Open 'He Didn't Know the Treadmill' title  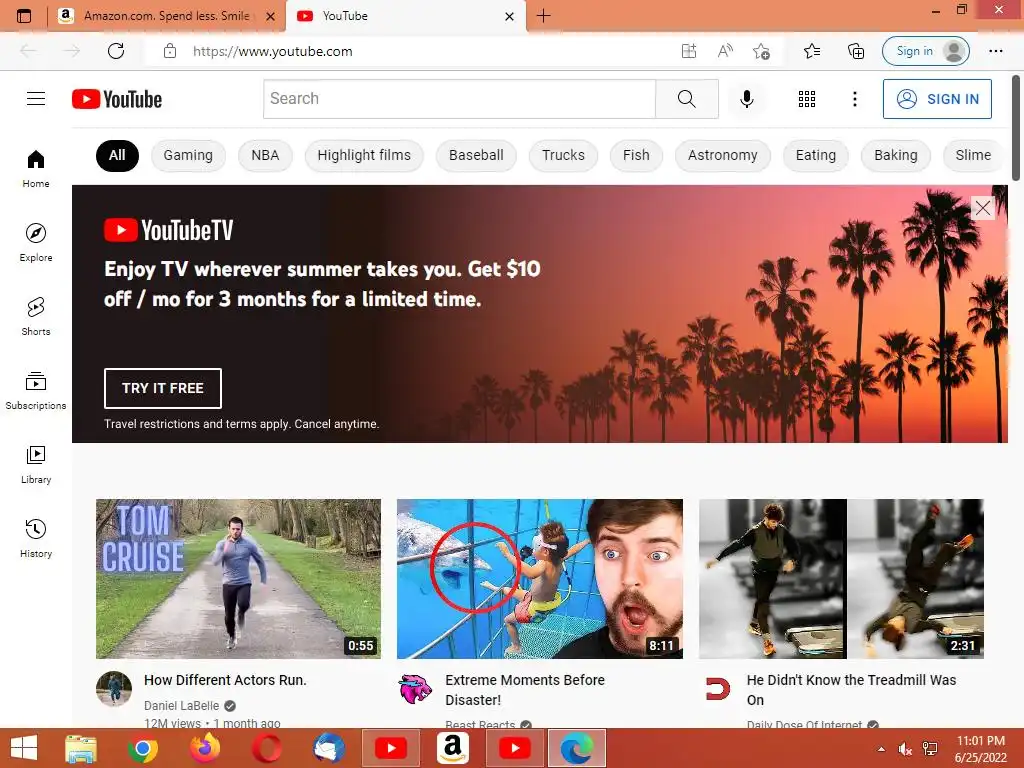[851, 690]
